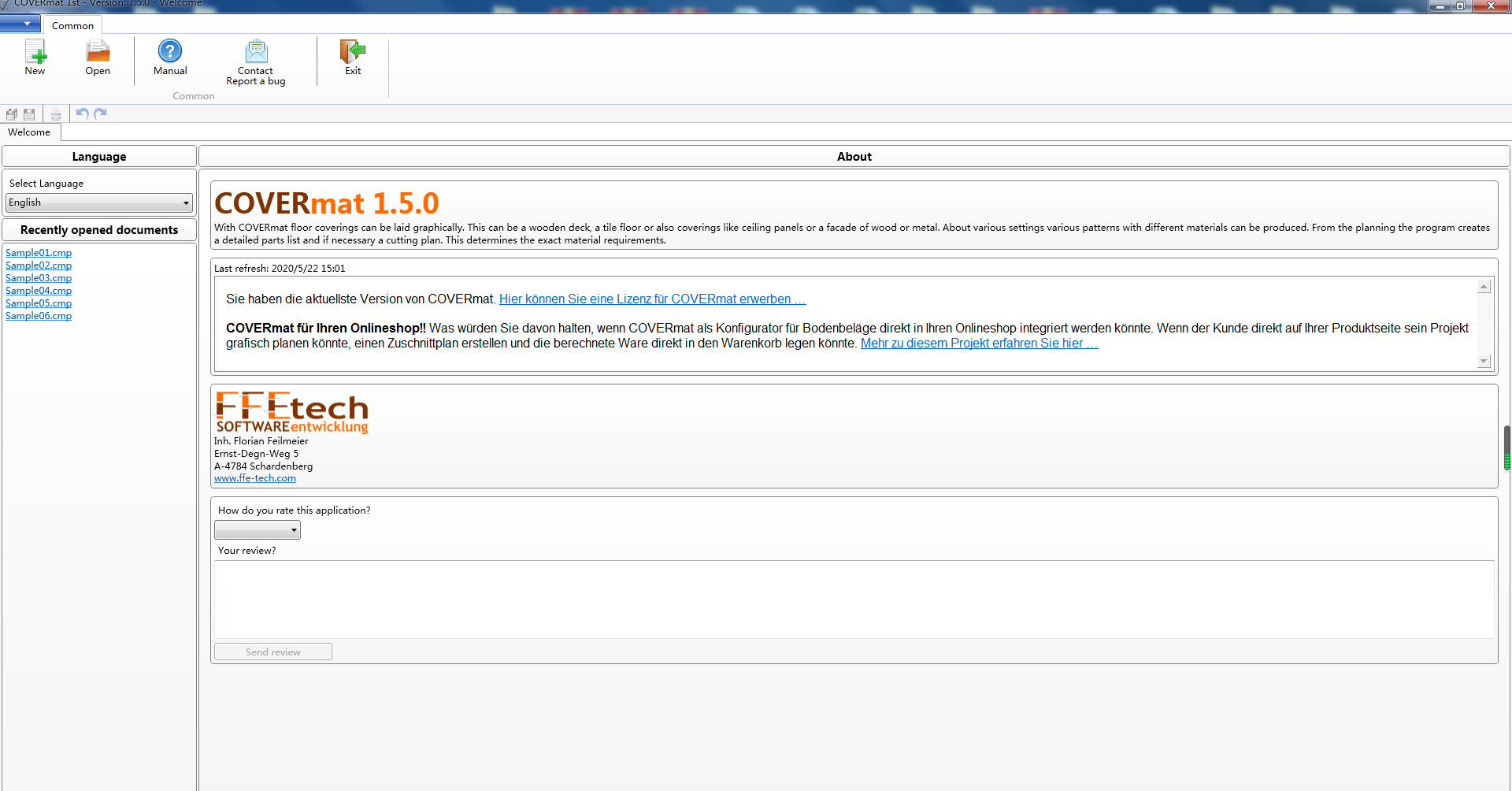The height and width of the screenshot is (791, 1512).
Task: Click the news panel scroll down arrow
Action: [1484, 361]
